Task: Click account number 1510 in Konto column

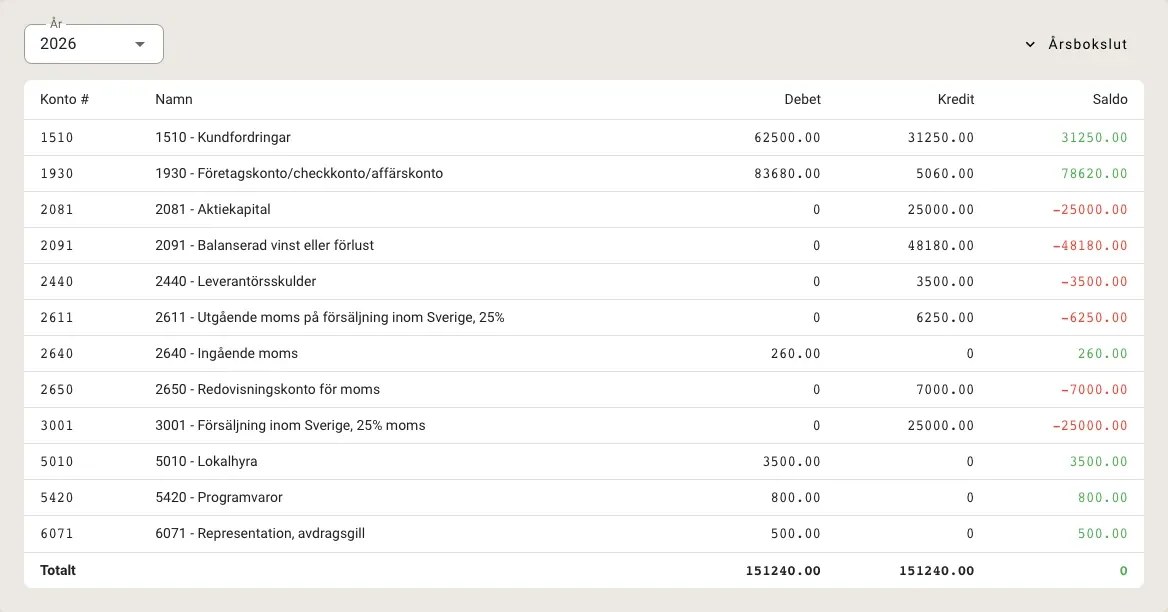Action: (x=57, y=138)
